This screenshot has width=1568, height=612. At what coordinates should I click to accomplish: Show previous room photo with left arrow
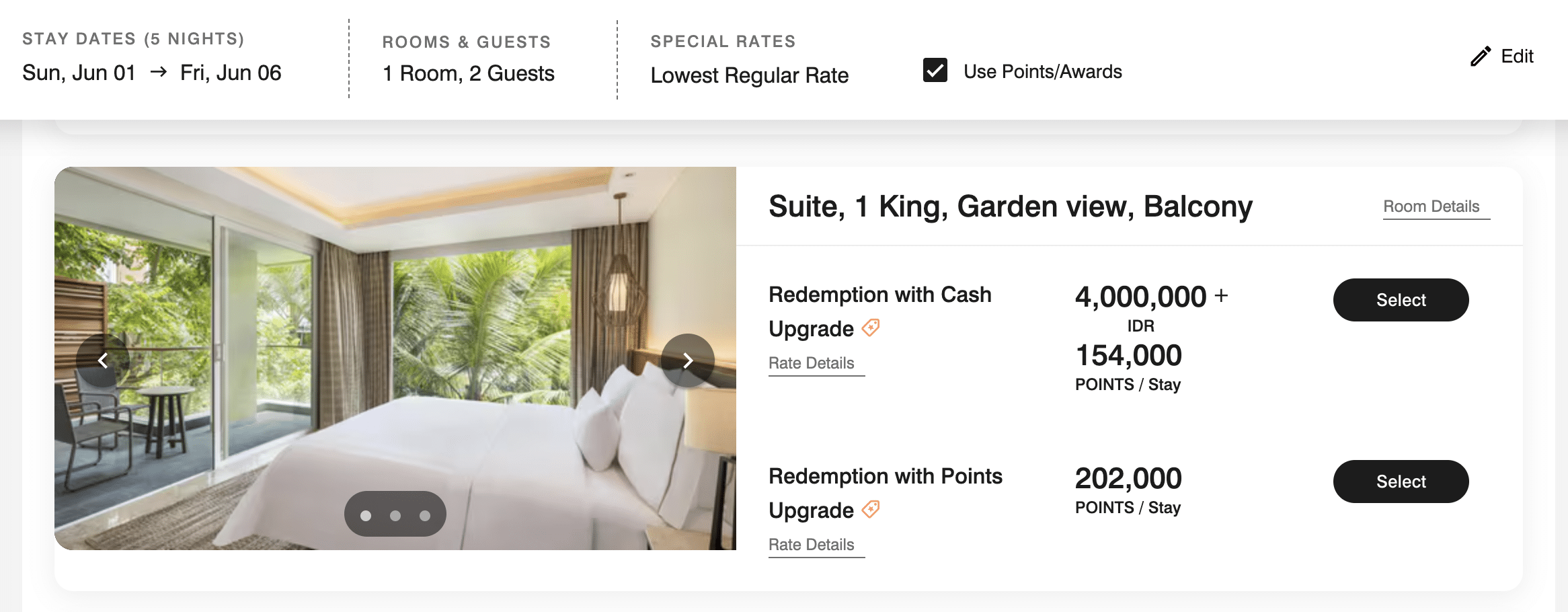[x=103, y=360]
